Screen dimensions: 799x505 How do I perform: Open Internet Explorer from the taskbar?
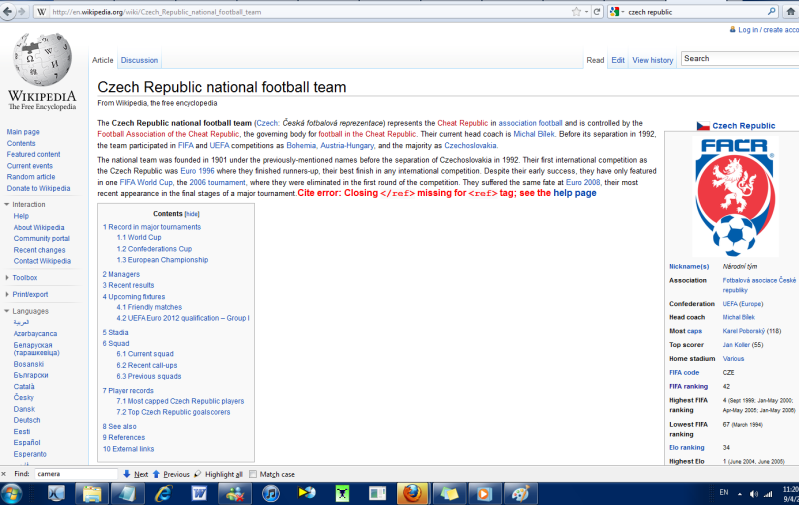[x=161, y=493]
